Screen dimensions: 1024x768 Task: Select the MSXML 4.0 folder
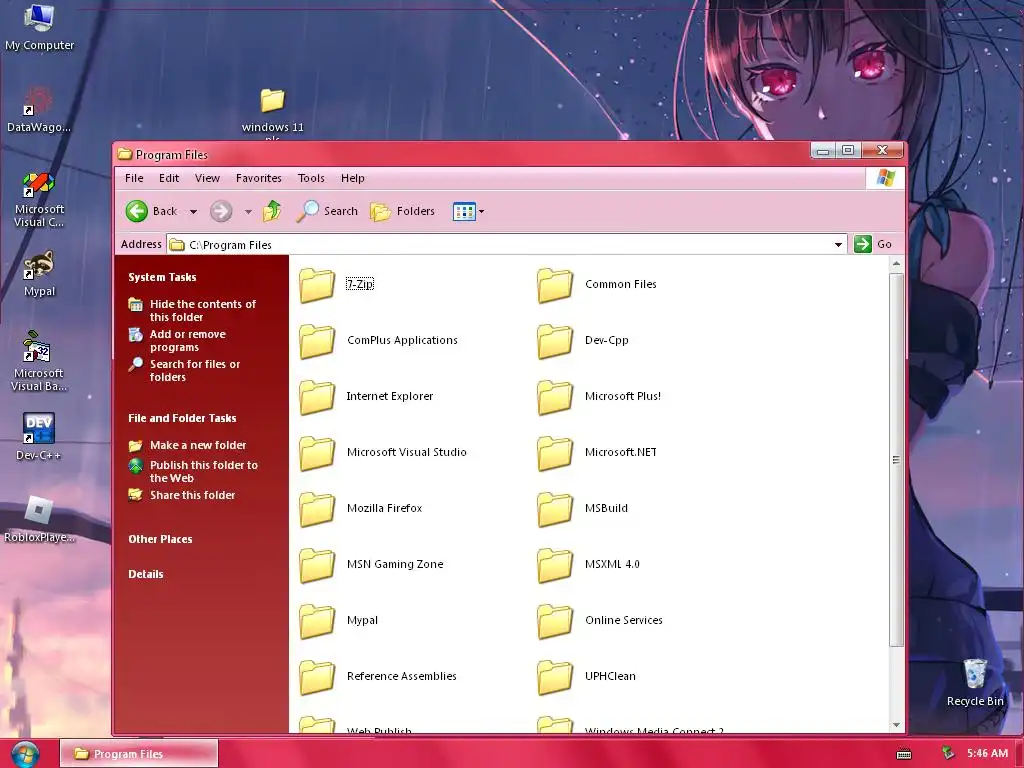[588, 565]
